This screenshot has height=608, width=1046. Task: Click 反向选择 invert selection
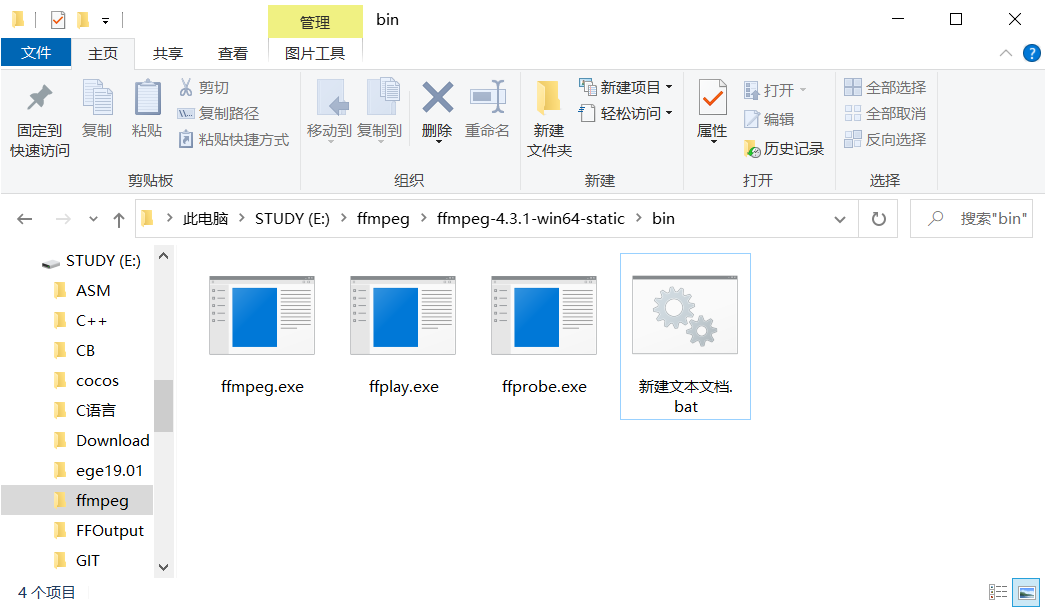pyautogui.click(x=885, y=139)
